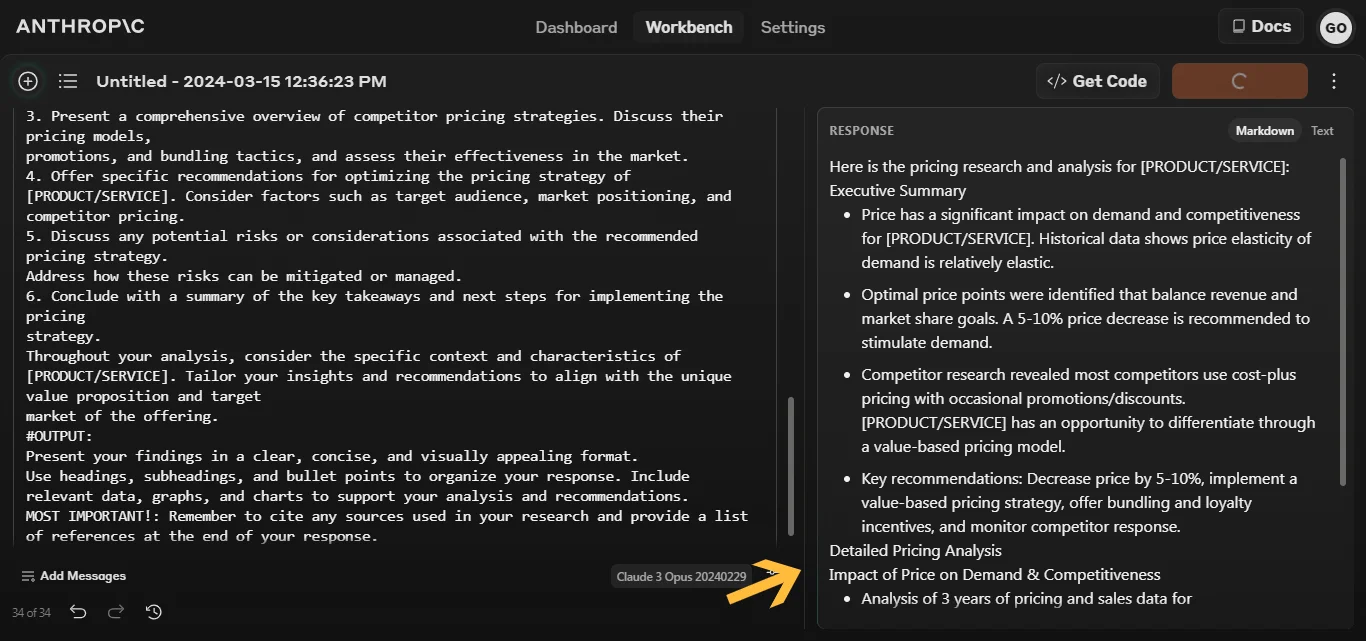
Task: Click the Get Code button
Action: click(1097, 81)
